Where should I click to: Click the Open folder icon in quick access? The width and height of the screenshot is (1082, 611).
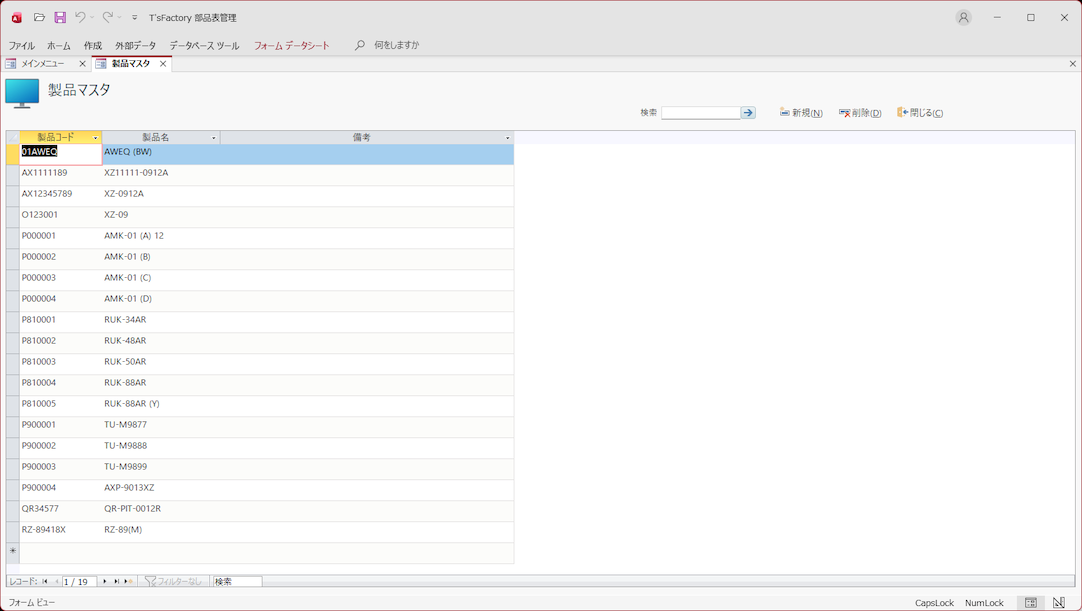(39, 18)
